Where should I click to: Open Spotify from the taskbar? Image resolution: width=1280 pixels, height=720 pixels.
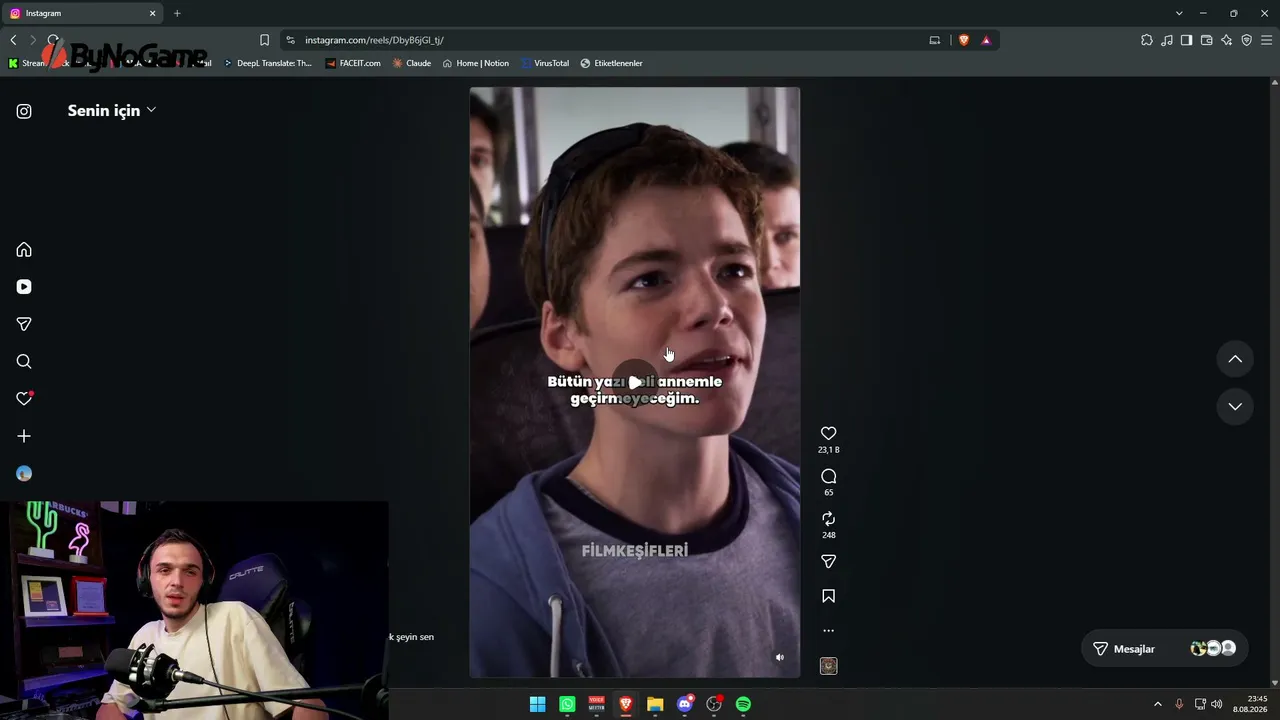tap(743, 704)
